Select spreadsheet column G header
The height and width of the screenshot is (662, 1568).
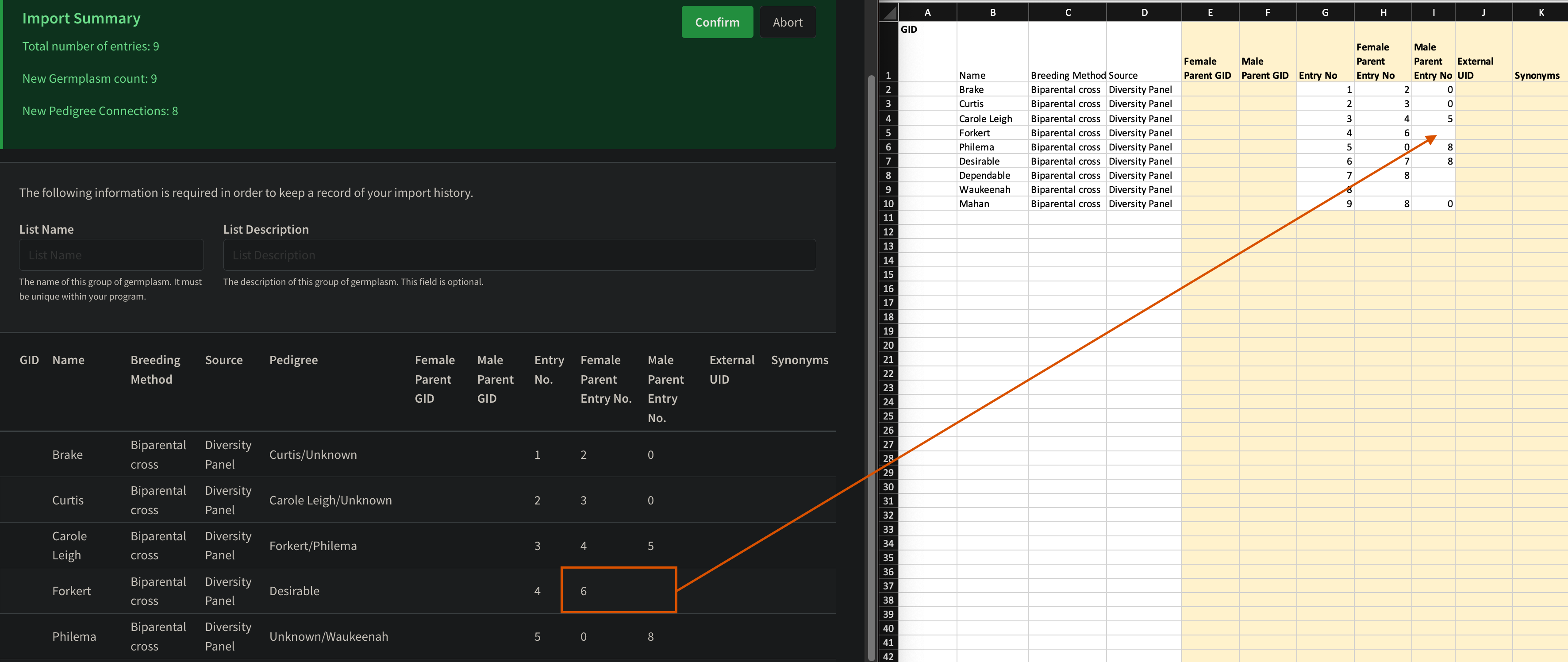click(x=1325, y=12)
